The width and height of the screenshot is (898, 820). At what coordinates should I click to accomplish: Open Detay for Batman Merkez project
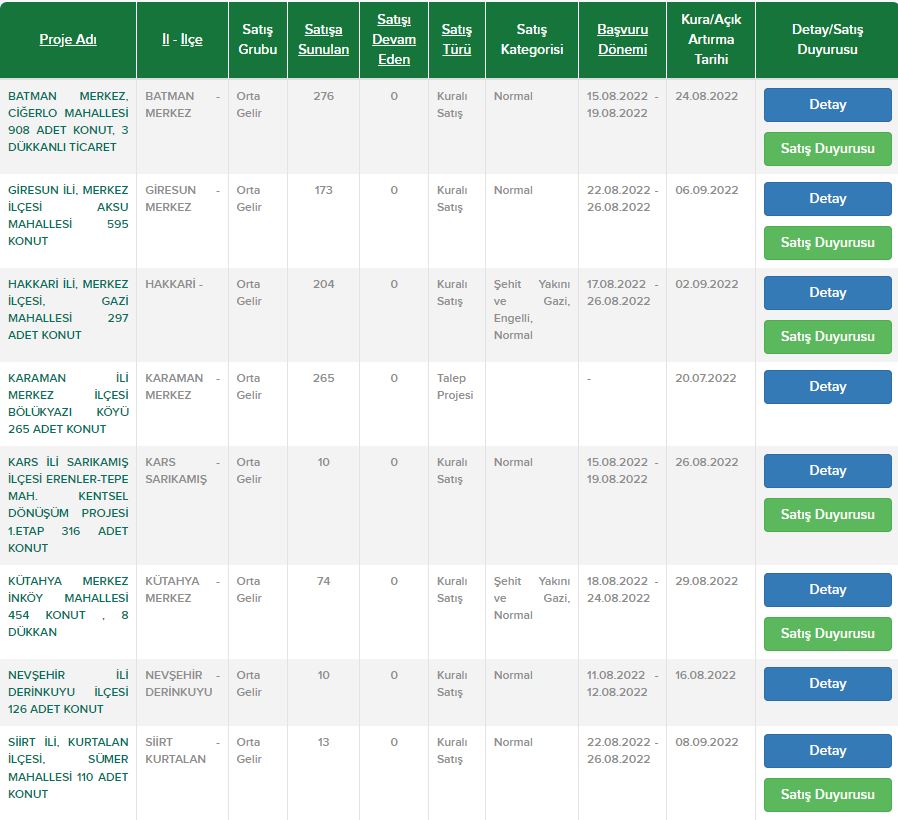click(x=827, y=105)
